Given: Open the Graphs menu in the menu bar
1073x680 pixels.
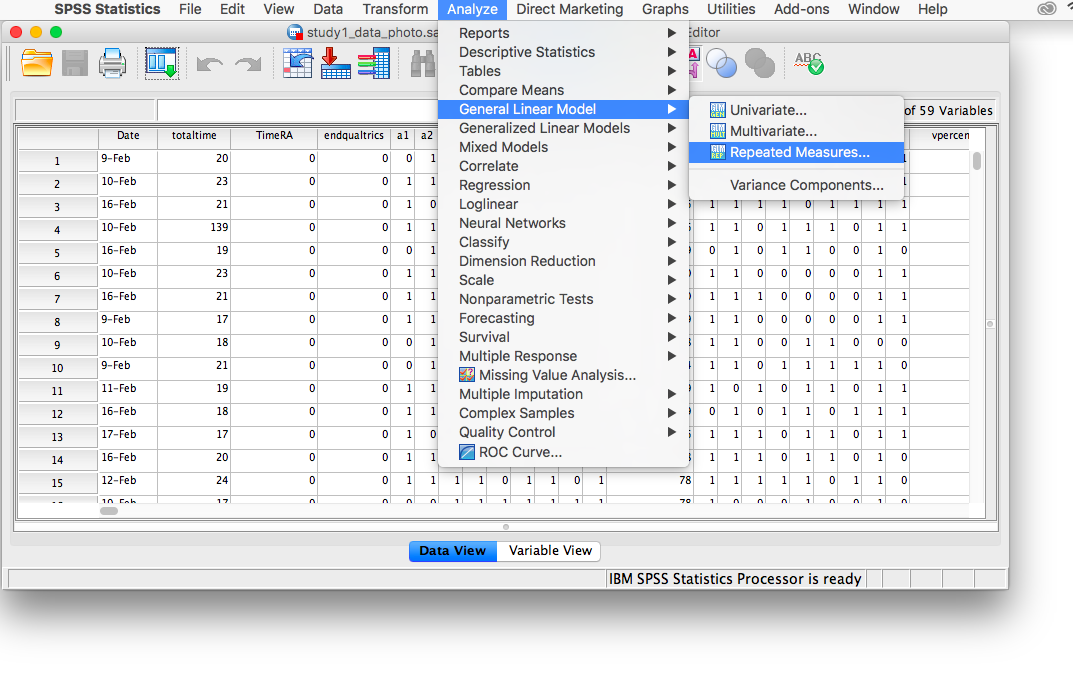Looking at the screenshot, I should [665, 9].
